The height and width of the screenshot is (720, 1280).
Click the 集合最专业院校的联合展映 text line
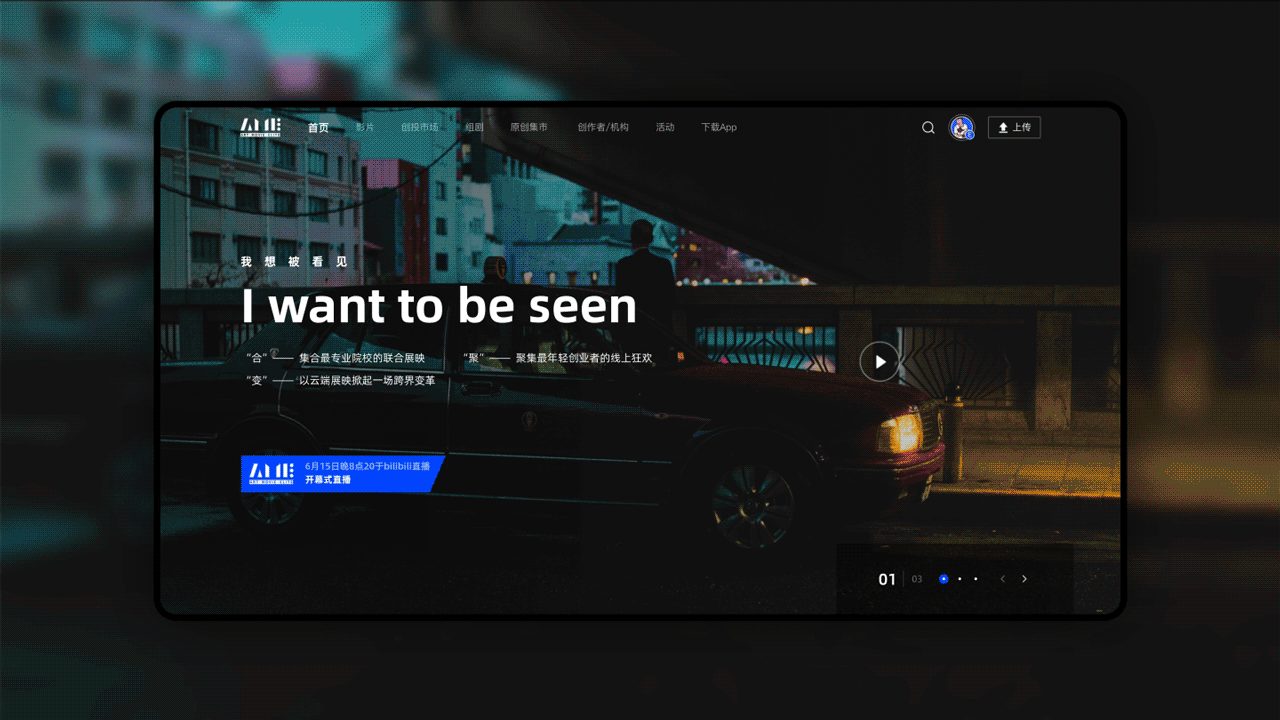(x=362, y=358)
